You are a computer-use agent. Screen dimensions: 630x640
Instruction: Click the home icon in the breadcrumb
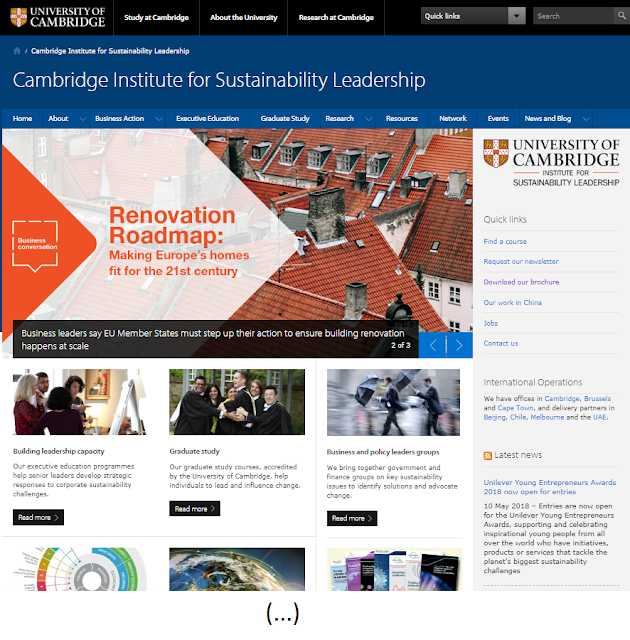[x=17, y=51]
